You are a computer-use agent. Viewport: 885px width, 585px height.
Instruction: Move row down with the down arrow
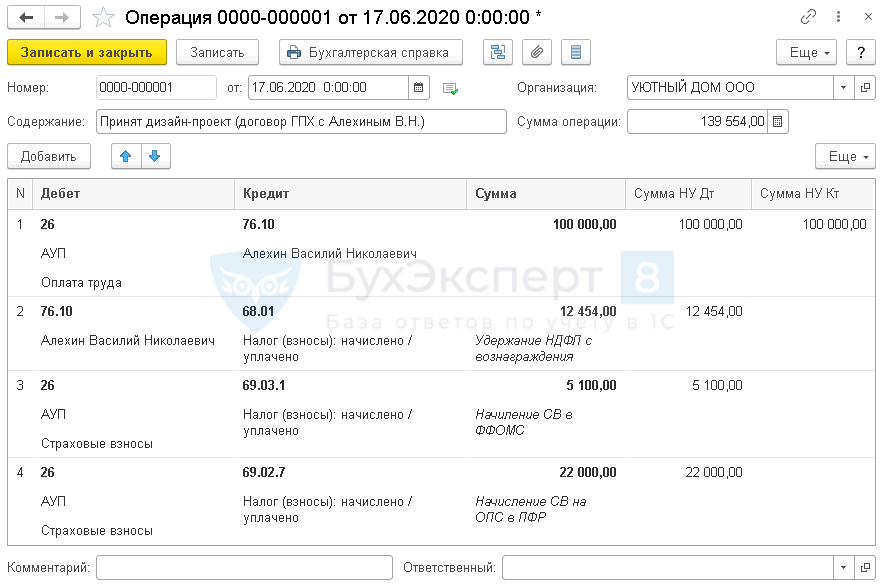coord(156,156)
